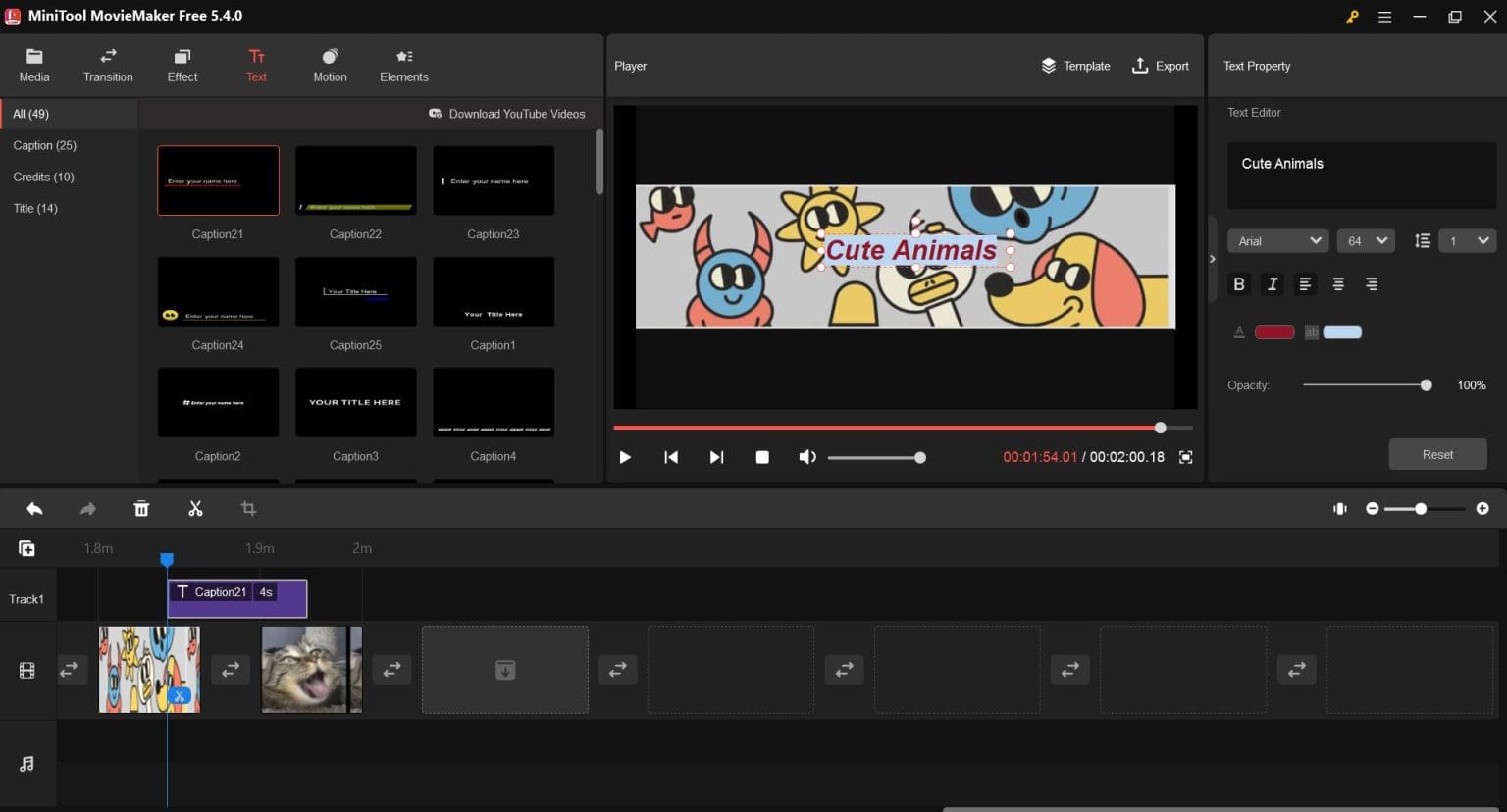
Task: Open the Effect panel
Action: pos(182,65)
